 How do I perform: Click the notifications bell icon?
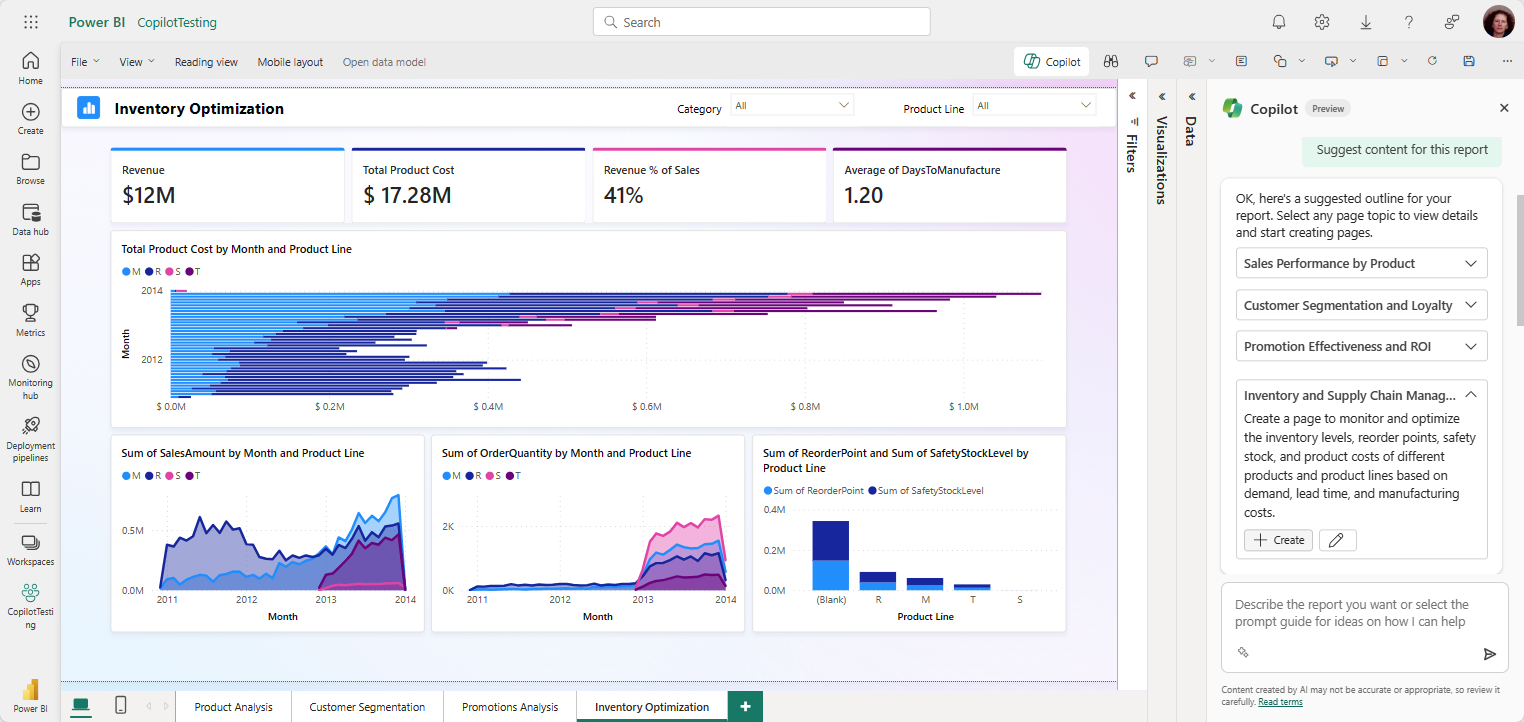[x=1279, y=22]
